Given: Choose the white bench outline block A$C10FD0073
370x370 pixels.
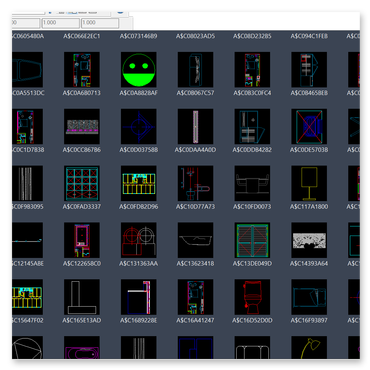Looking at the screenshot, I should [x=252, y=183].
